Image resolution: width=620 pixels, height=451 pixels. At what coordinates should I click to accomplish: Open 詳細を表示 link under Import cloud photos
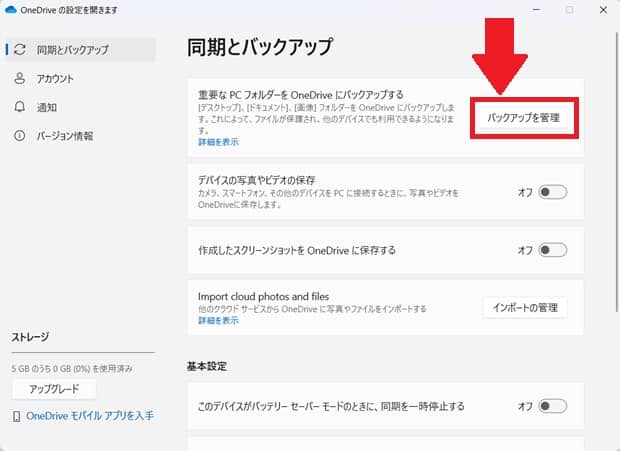point(218,321)
